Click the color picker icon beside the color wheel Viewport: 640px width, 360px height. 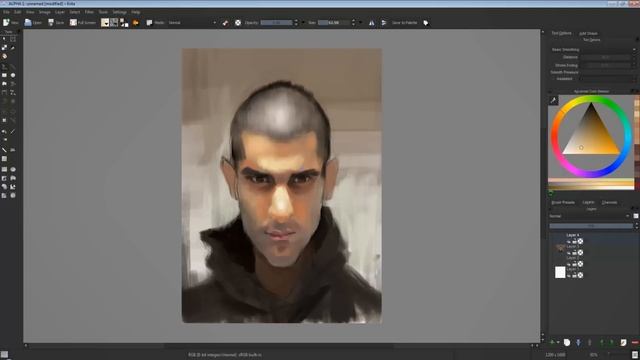tap(553, 100)
